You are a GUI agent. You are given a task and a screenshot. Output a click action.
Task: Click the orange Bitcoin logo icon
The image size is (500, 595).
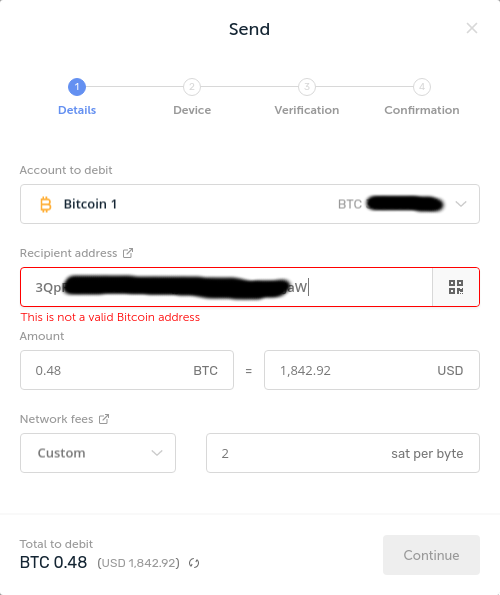[46, 204]
